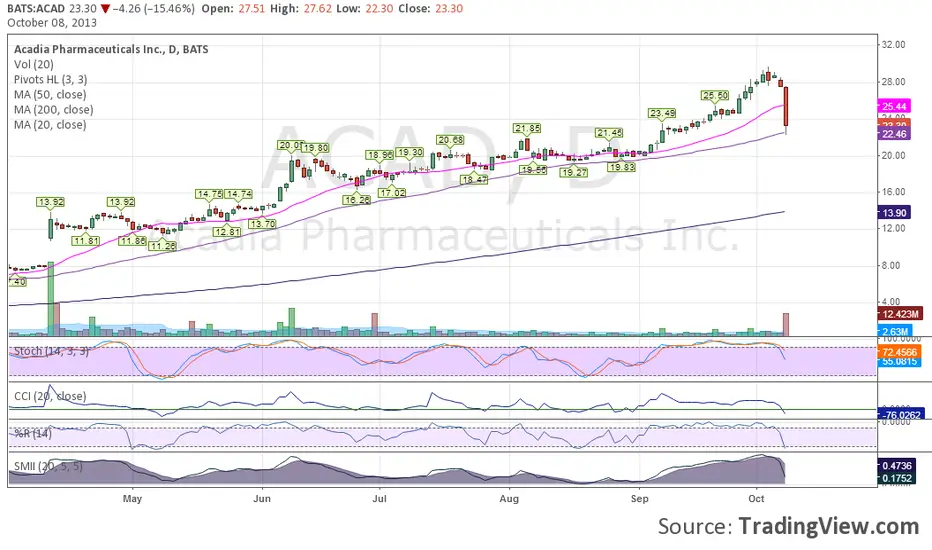The width and height of the screenshot is (932, 550).
Task: Click the 14.74 pivot high label
Action: (239, 194)
